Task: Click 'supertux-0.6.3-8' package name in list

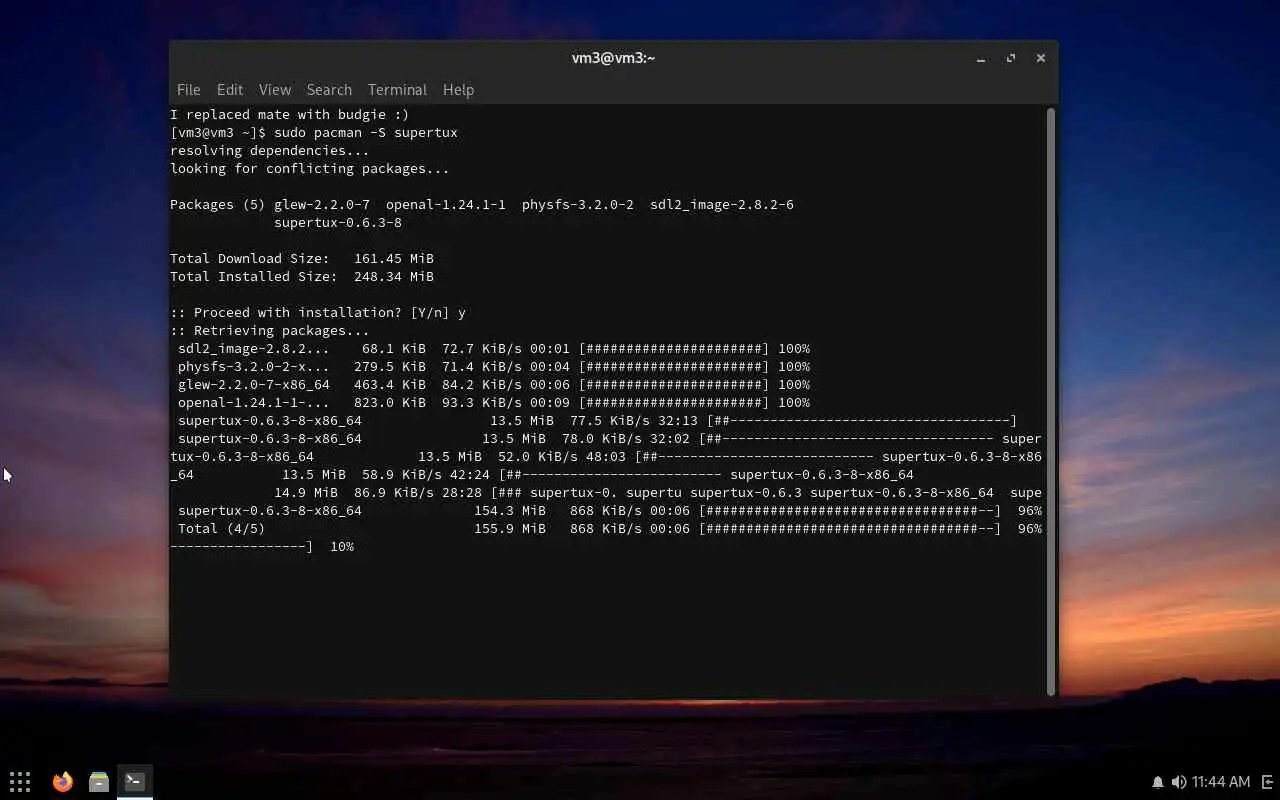Action: 338,222
